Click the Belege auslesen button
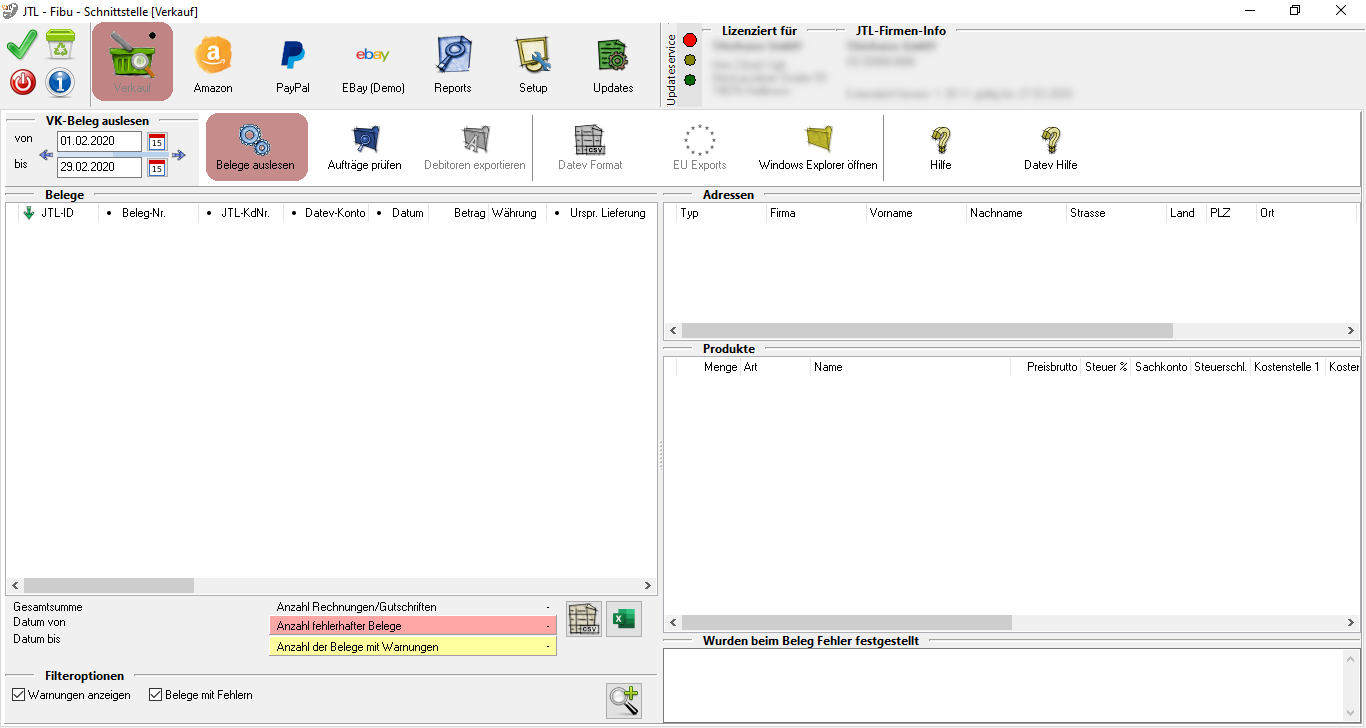Image resolution: width=1366 pixels, height=728 pixels. tap(256, 147)
